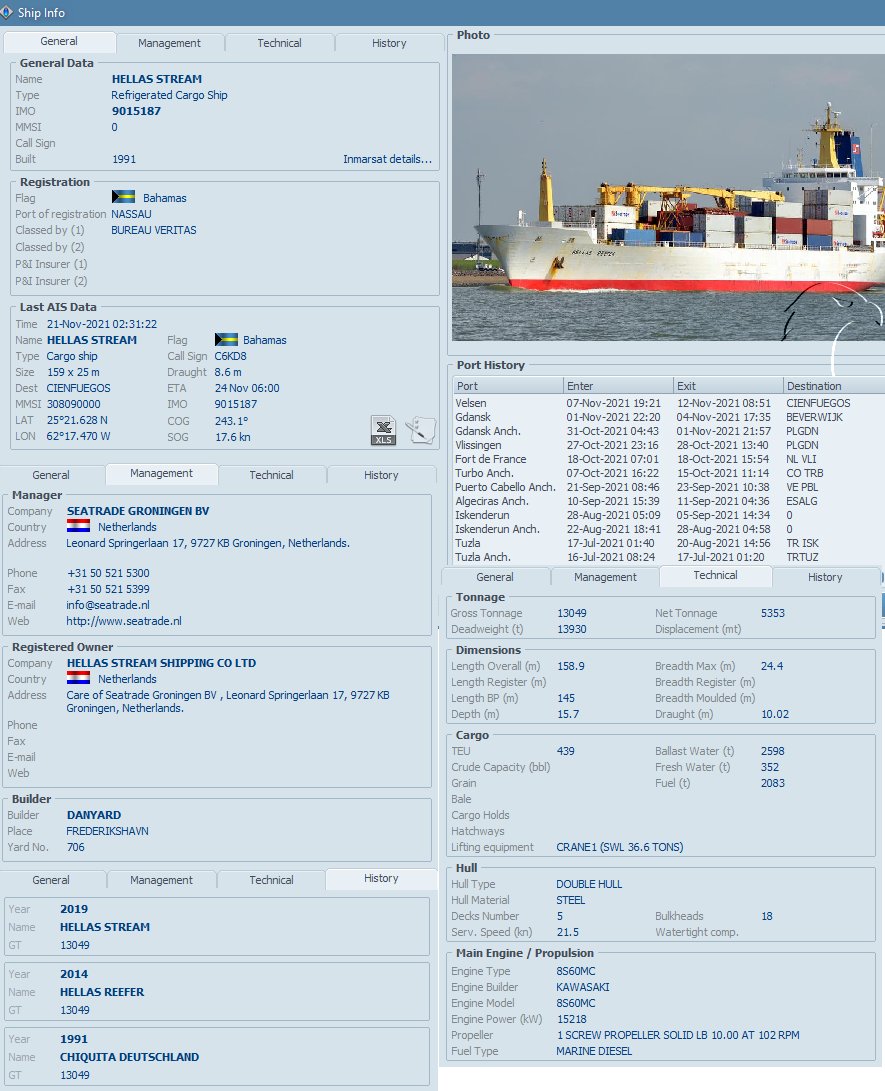Image resolution: width=885 pixels, height=1091 pixels.
Task: Click the 1 SCREW PROPELLER SOLID LB propeller value
Action: click(678, 1035)
